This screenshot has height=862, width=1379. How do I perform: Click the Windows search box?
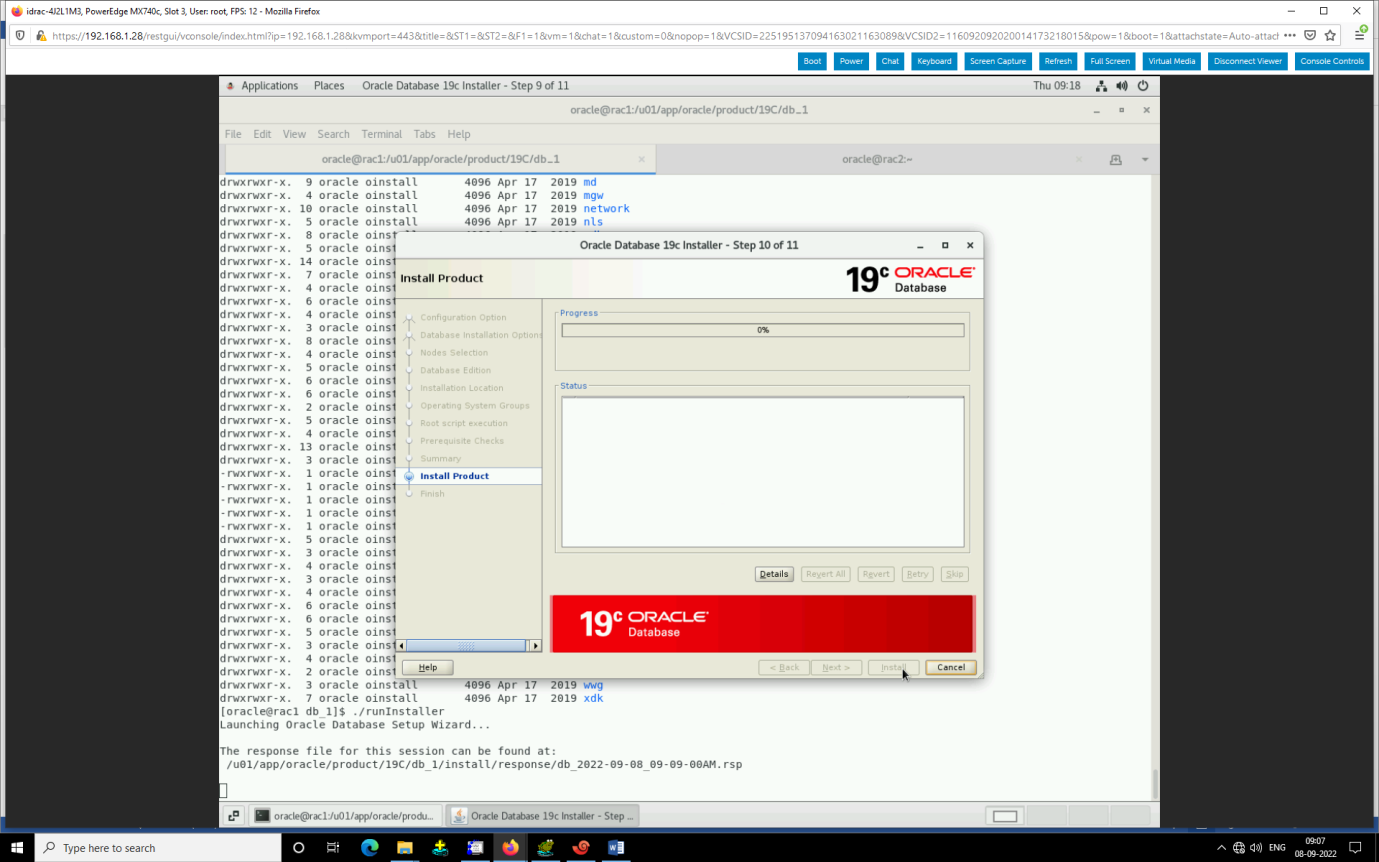pyautogui.click(x=158, y=847)
